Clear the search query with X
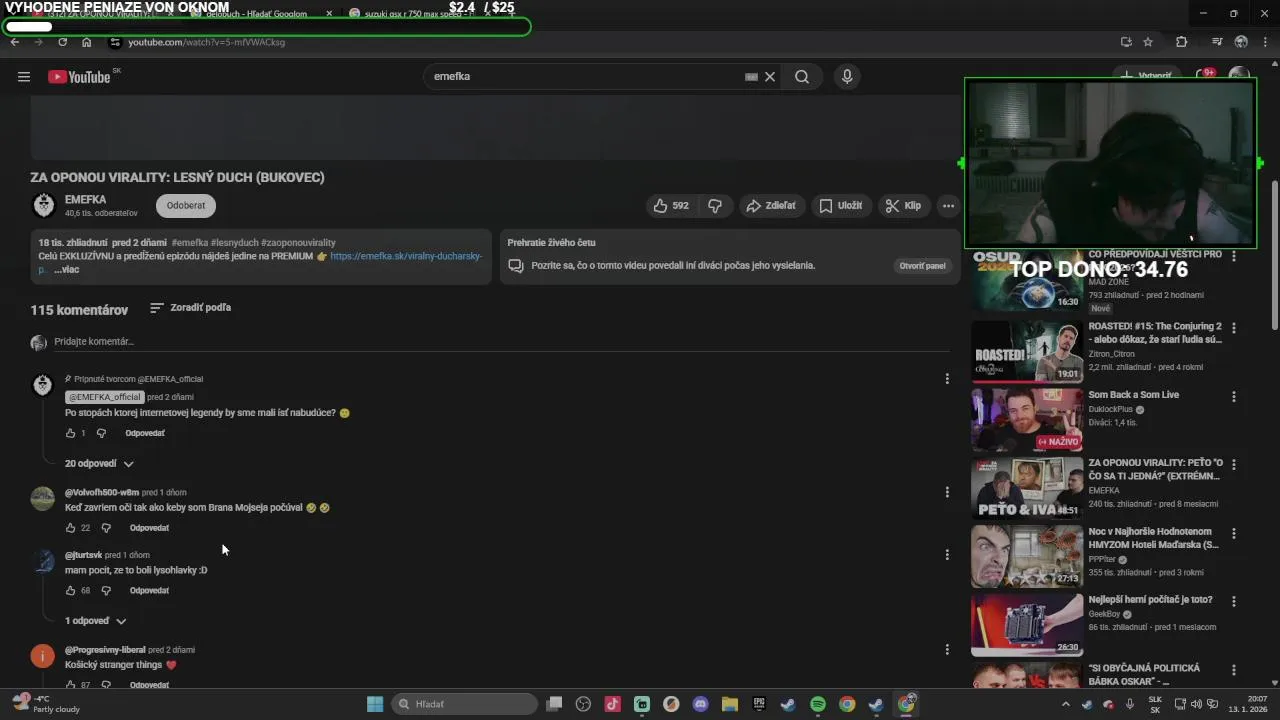Screen dimensions: 1280x720 (x=770, y=77)
